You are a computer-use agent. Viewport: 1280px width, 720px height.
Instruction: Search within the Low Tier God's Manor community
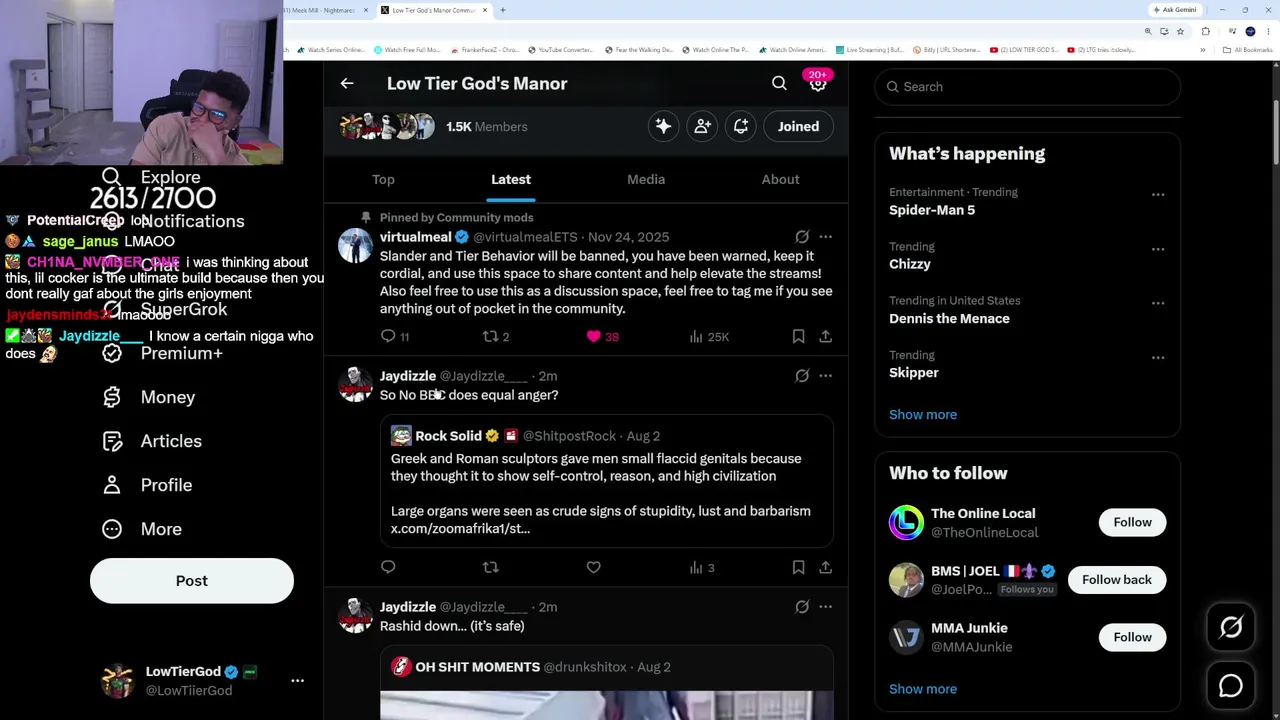(779, 84)
